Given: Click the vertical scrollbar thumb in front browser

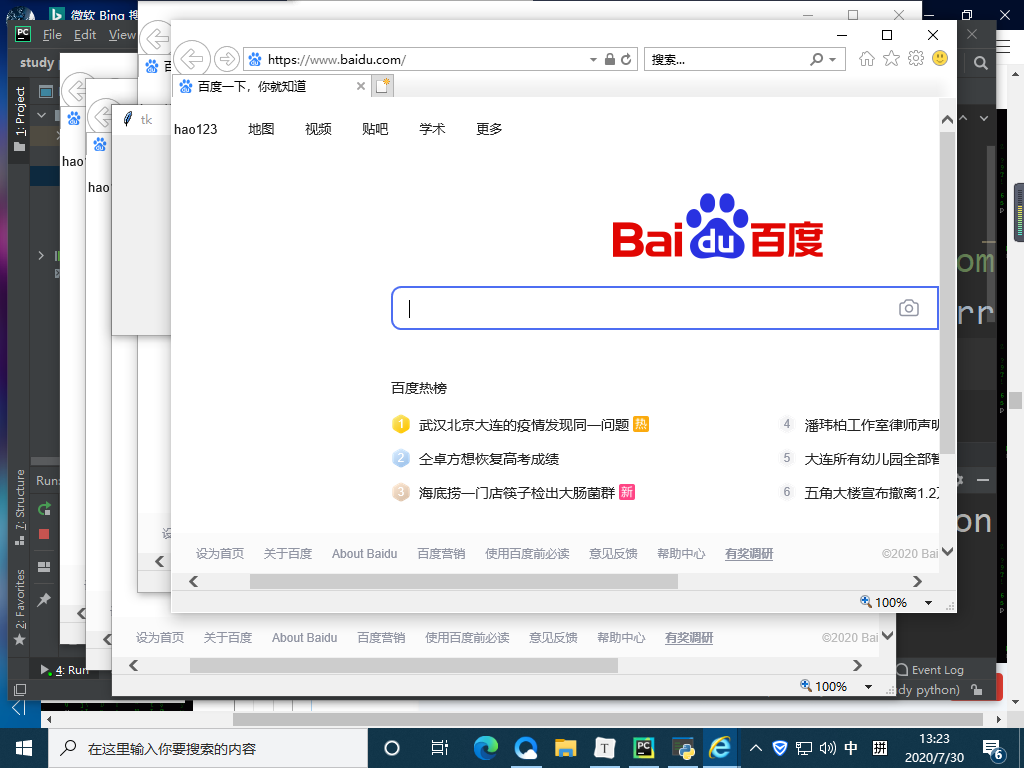Looking at the screenshot, I should click(x=947, y=293).
